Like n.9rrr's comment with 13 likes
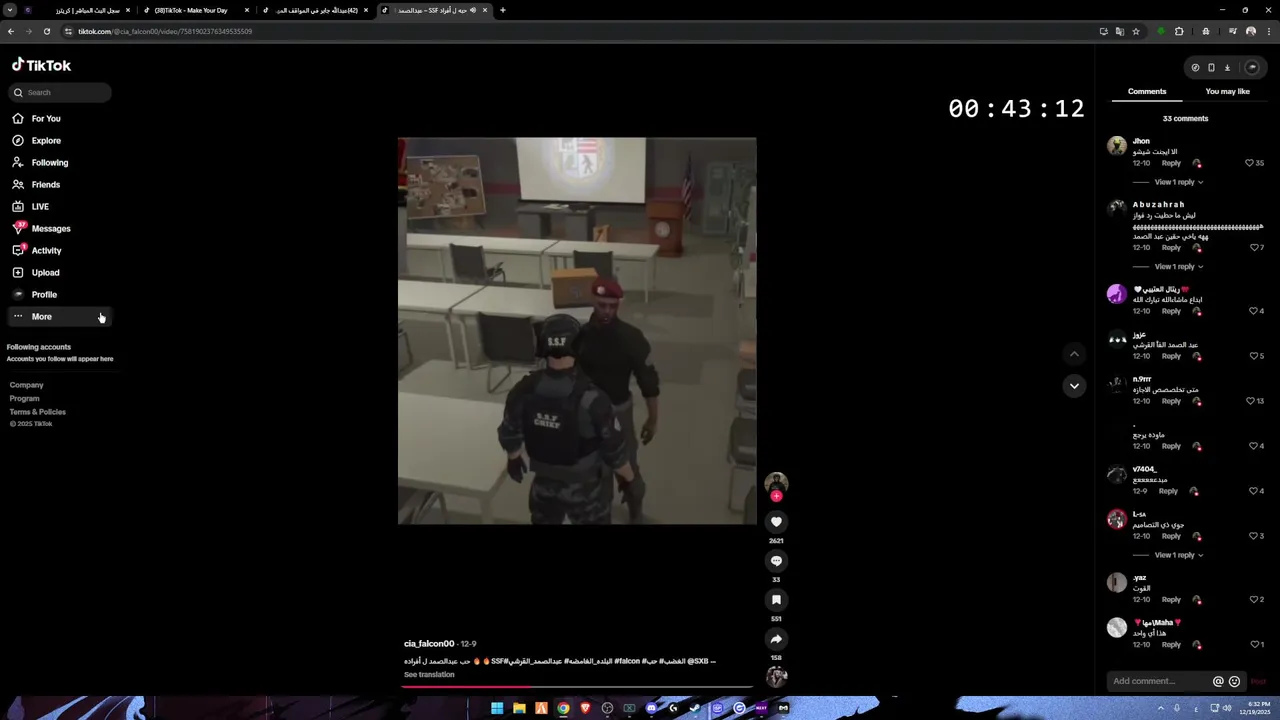This screenshot has width=1280, height=720. pos(1250,401)
